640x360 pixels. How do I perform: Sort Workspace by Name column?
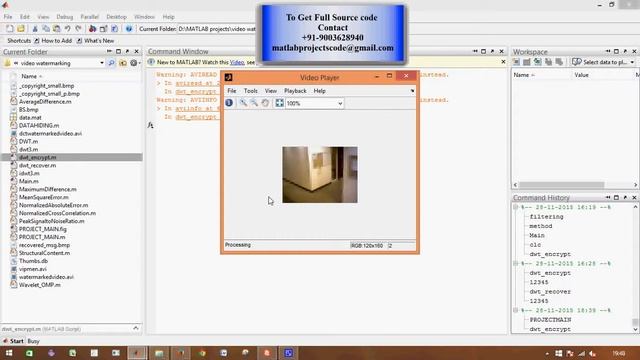point(524,75)
